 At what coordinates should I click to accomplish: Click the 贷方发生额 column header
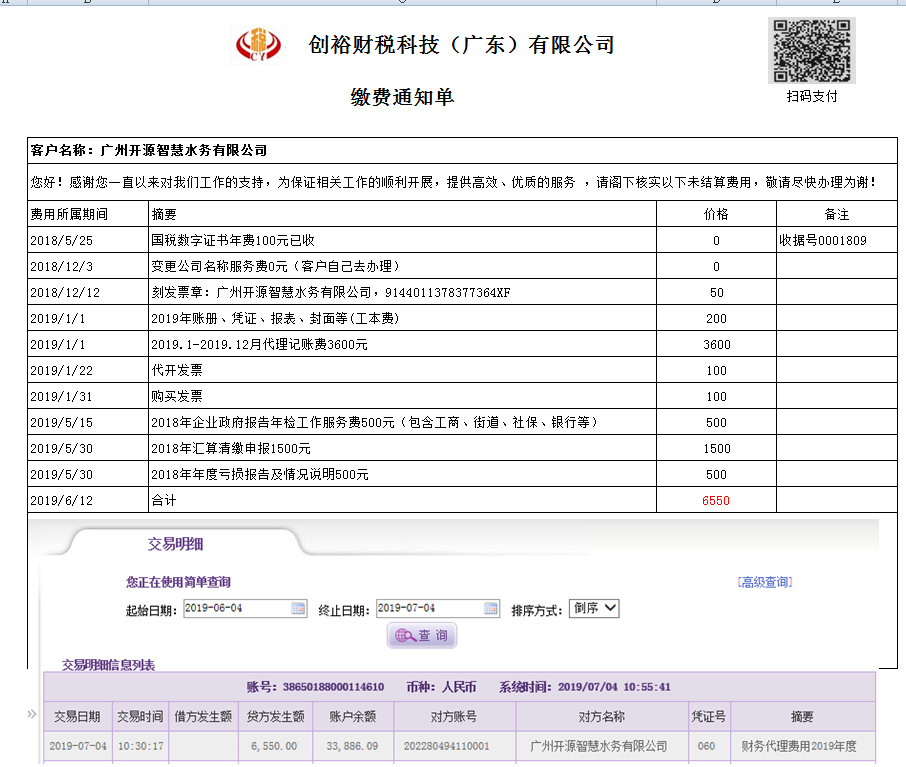pyautogui.click(x=276, y=716)
